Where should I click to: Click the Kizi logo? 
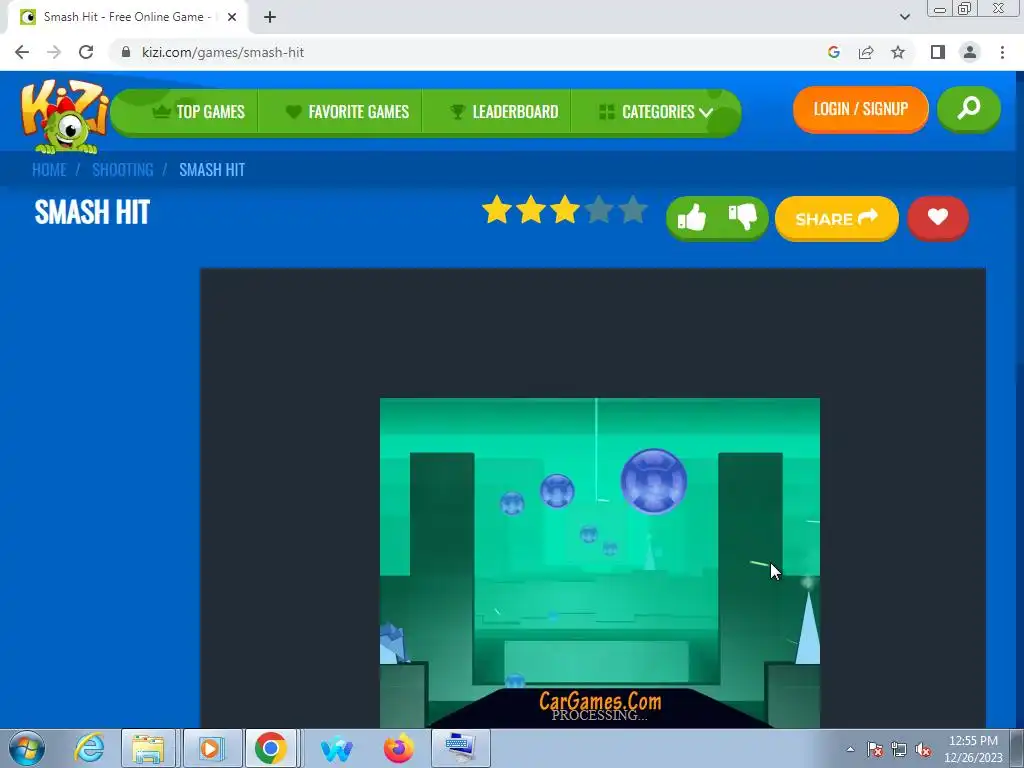65,116
